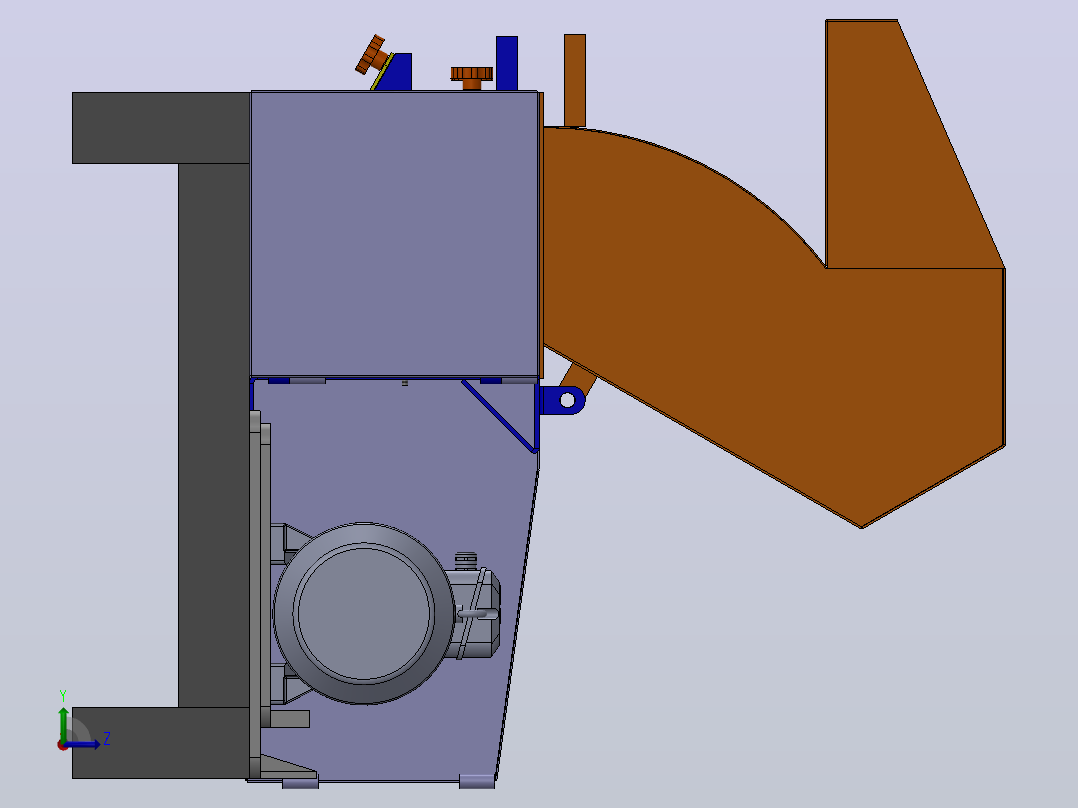Screen dimensions: 1078x808
Task: Click the blue Z axis arrow of the triad
Action: click(x=84, y=745)
